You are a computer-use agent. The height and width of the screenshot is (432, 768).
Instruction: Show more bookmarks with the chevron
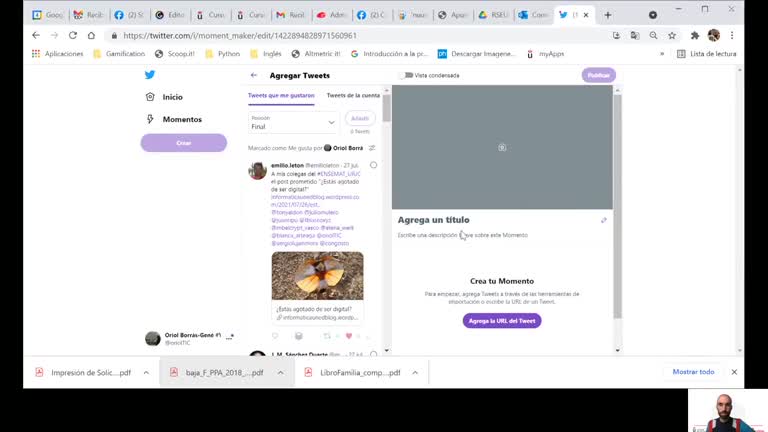662,54
